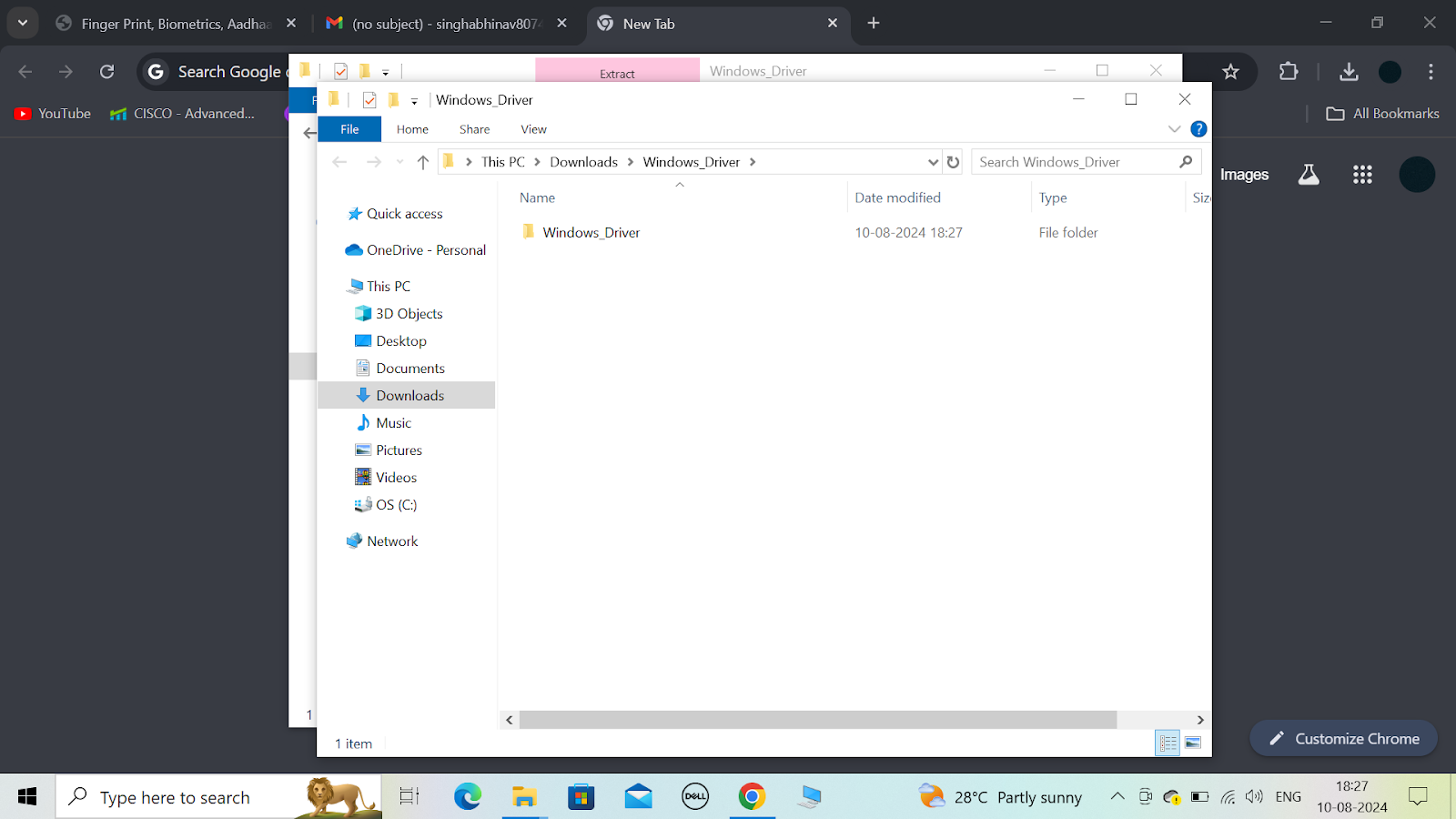Open a new Chrome tab
The width and height of the screenshot is (1456, 819).
pyautogui.click(x=874, y=24)
